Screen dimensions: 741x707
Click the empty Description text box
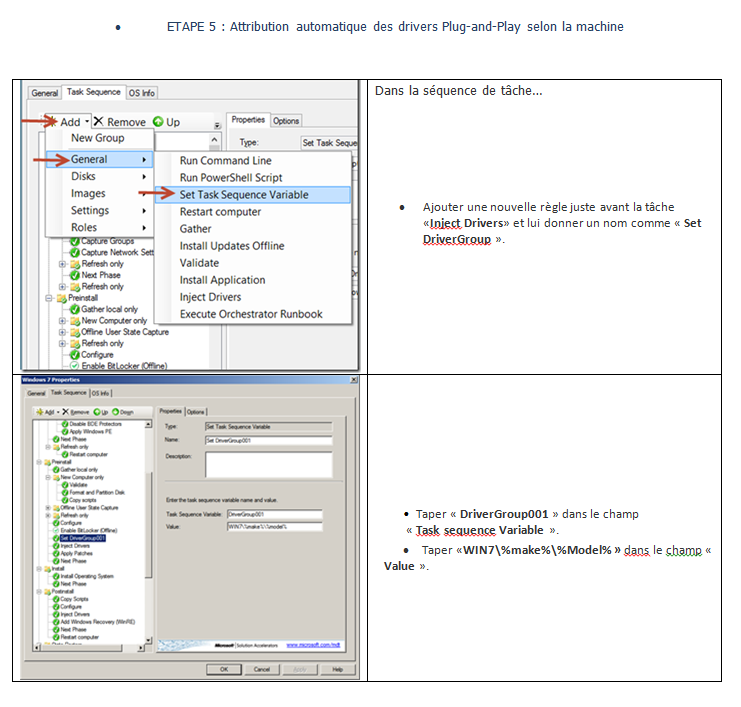pos(268,464)
